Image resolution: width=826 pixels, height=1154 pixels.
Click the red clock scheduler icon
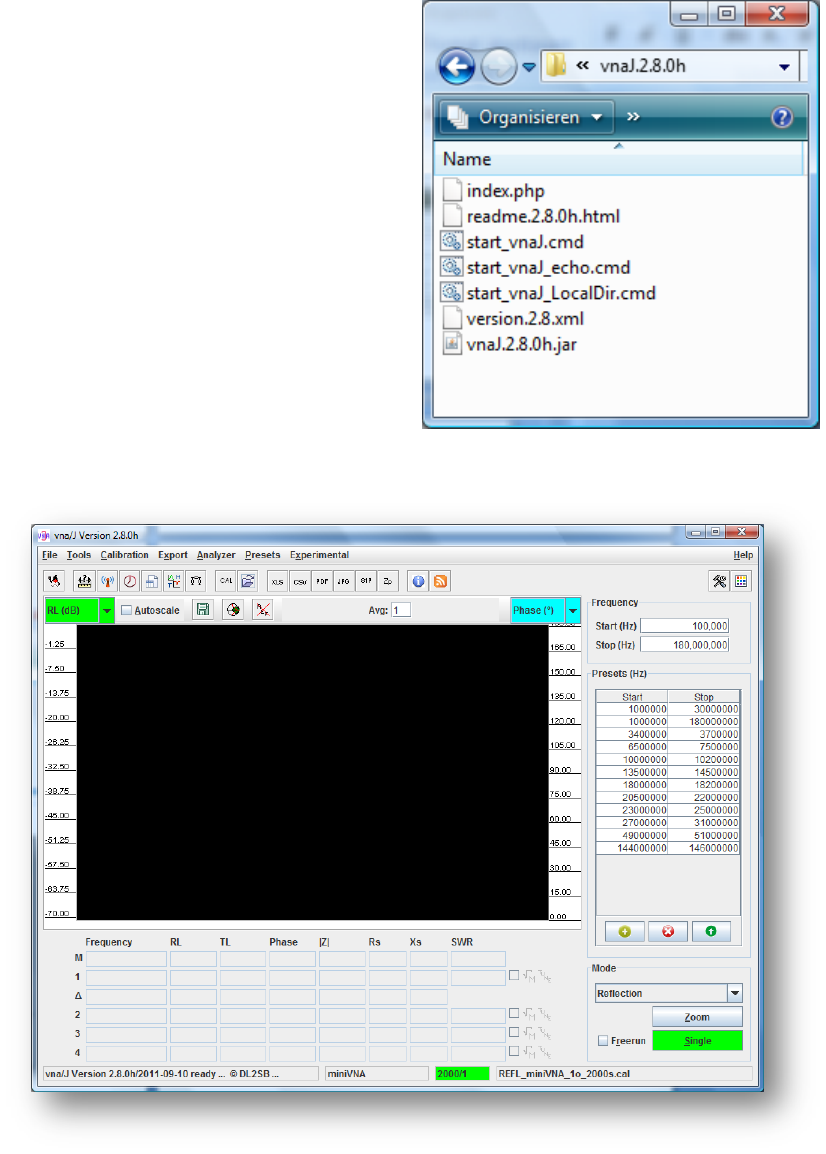(x=130, y=581)
